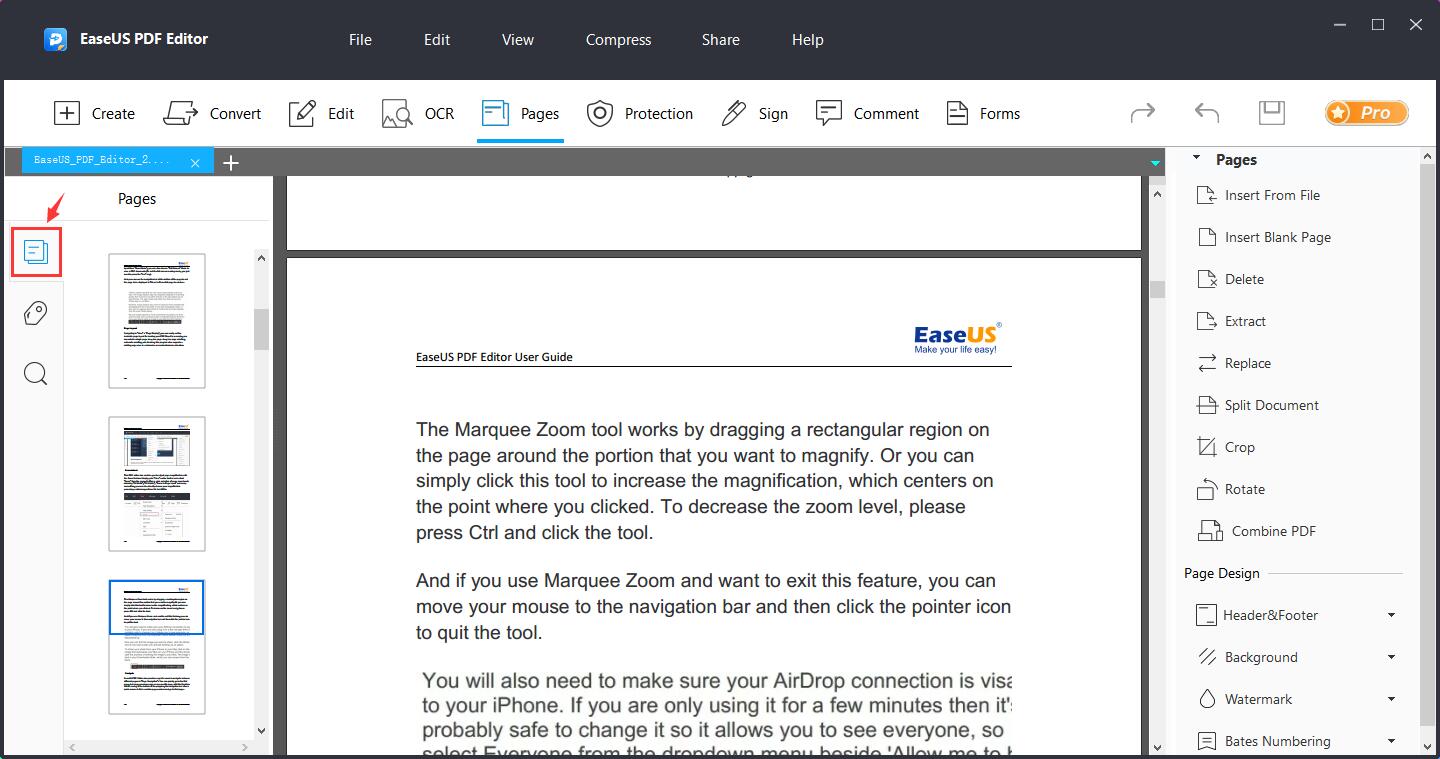Collapse the Pages section triangle
Viewport: 1440px width, 759px height.
coord(1196,158)
